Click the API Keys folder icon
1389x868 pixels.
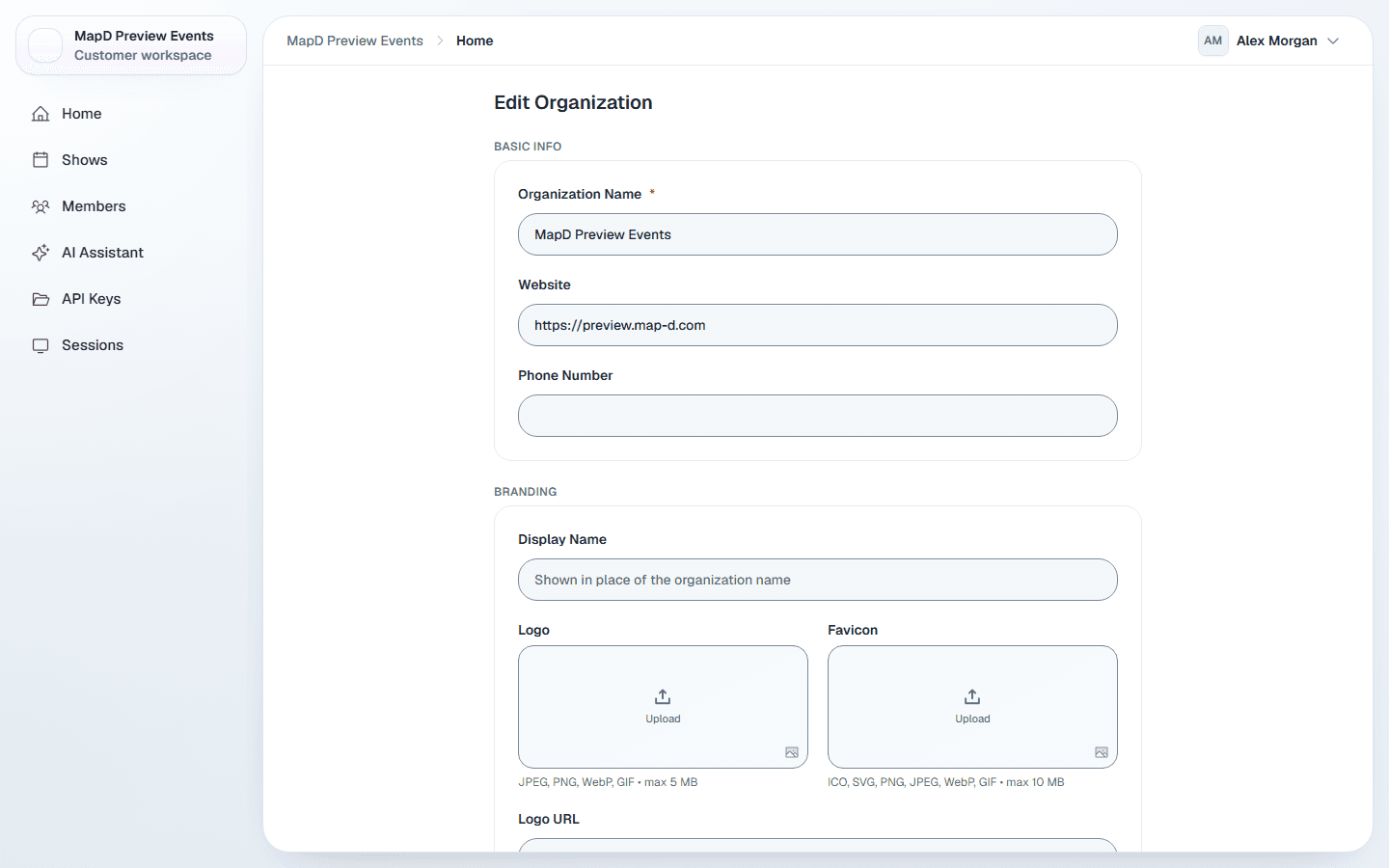click(41, 299)
